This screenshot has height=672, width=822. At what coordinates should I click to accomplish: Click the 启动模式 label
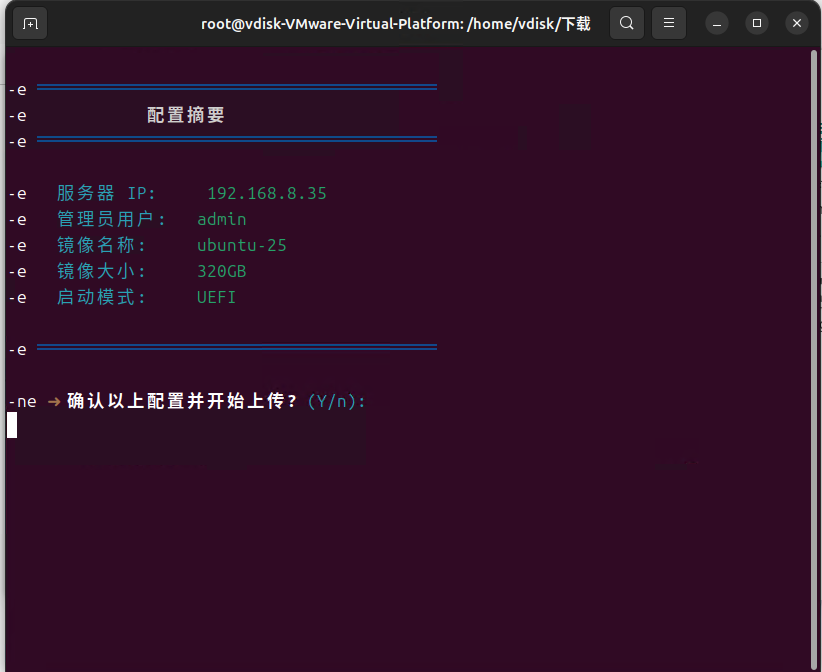pos(101,297)
